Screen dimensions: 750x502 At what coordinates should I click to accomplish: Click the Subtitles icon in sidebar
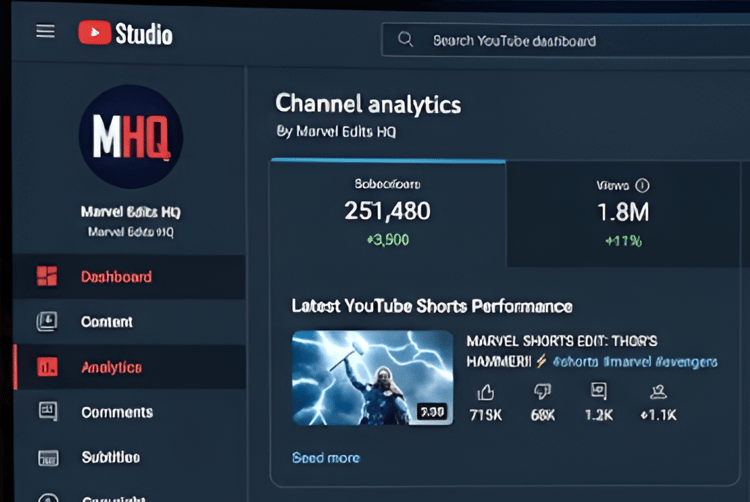(x=48, y=458)
